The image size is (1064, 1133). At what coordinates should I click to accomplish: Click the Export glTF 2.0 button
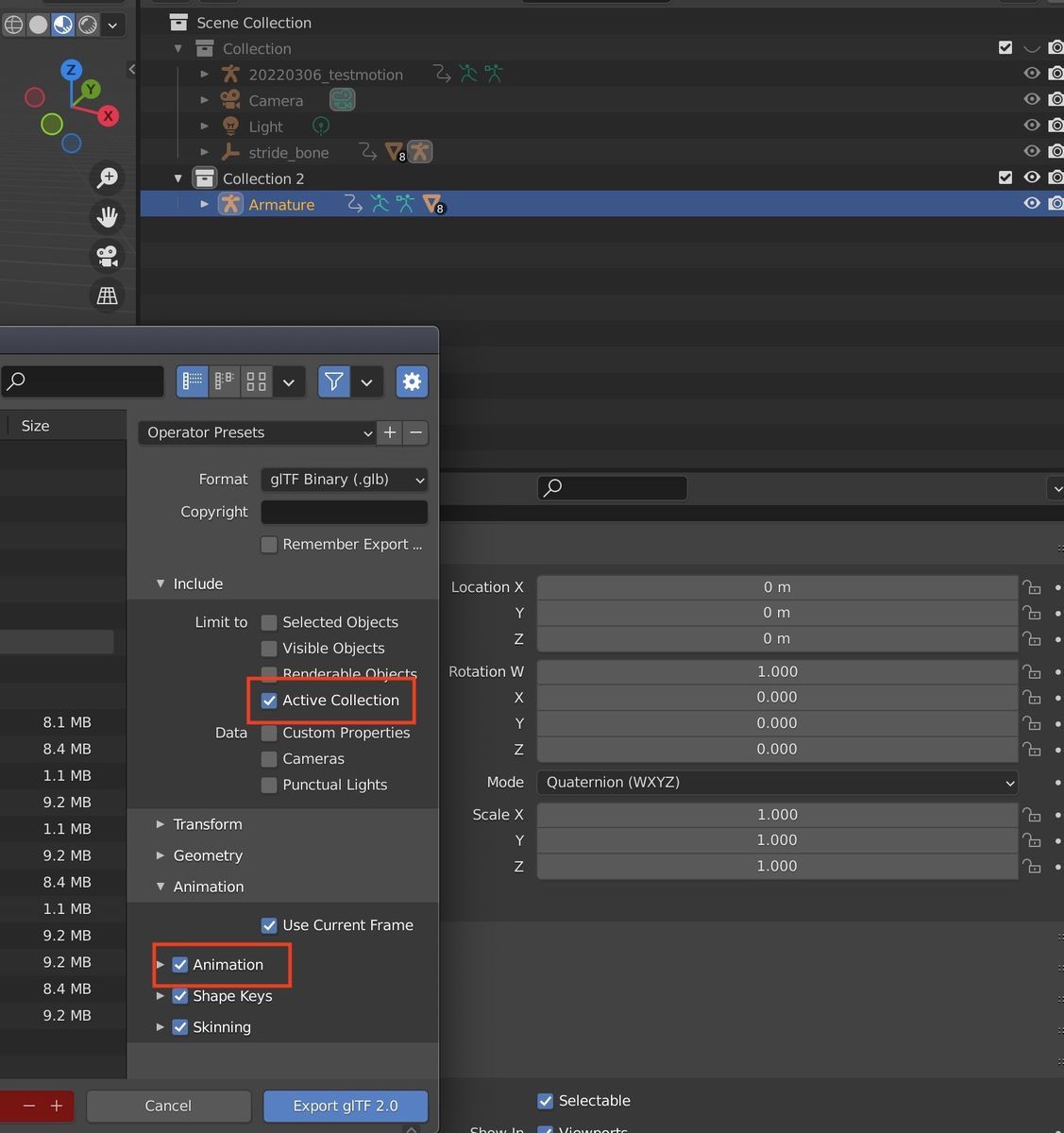[345, 1106]
